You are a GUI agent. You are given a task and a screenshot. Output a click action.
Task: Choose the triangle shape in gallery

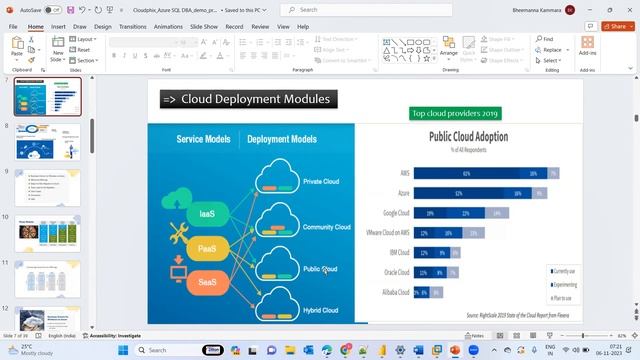click(386, 51)
